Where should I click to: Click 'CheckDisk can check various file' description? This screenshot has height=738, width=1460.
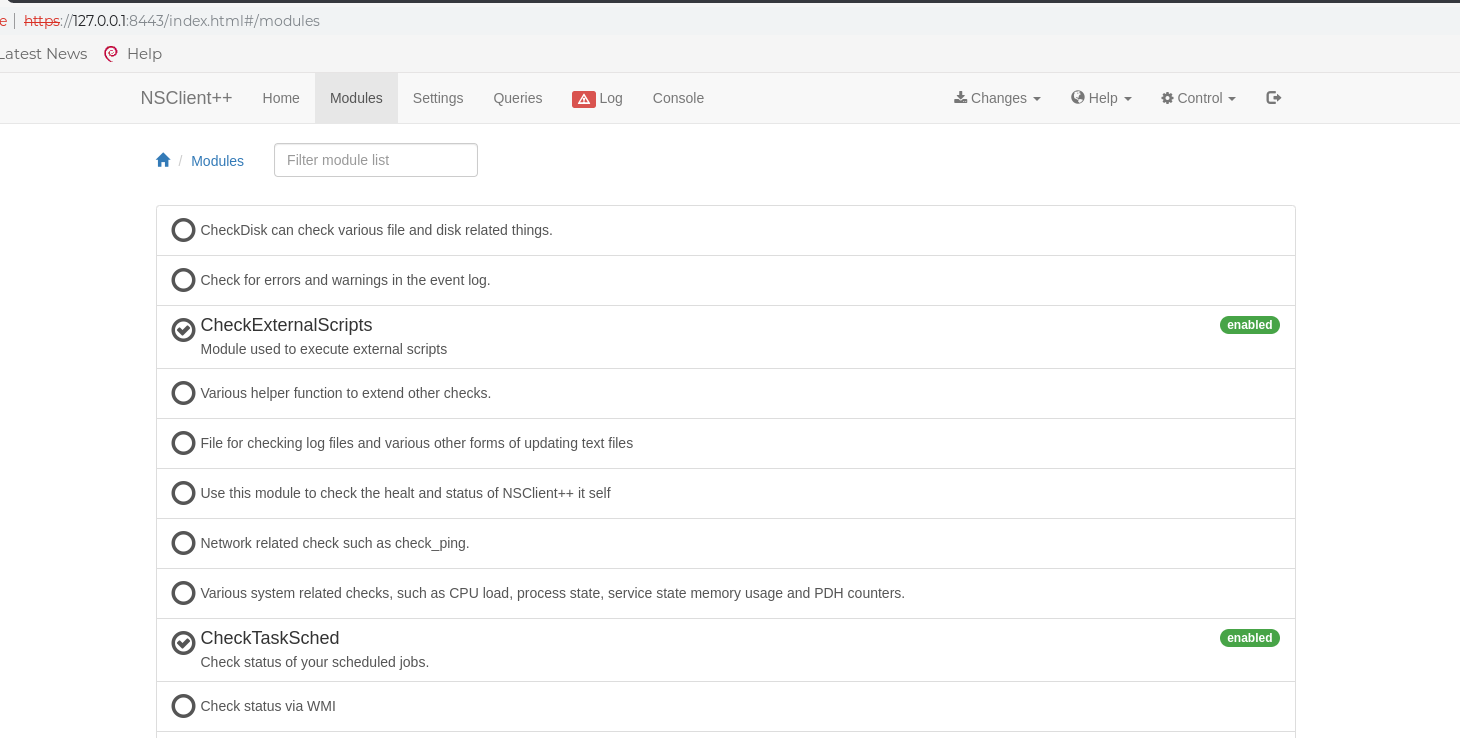376,230
